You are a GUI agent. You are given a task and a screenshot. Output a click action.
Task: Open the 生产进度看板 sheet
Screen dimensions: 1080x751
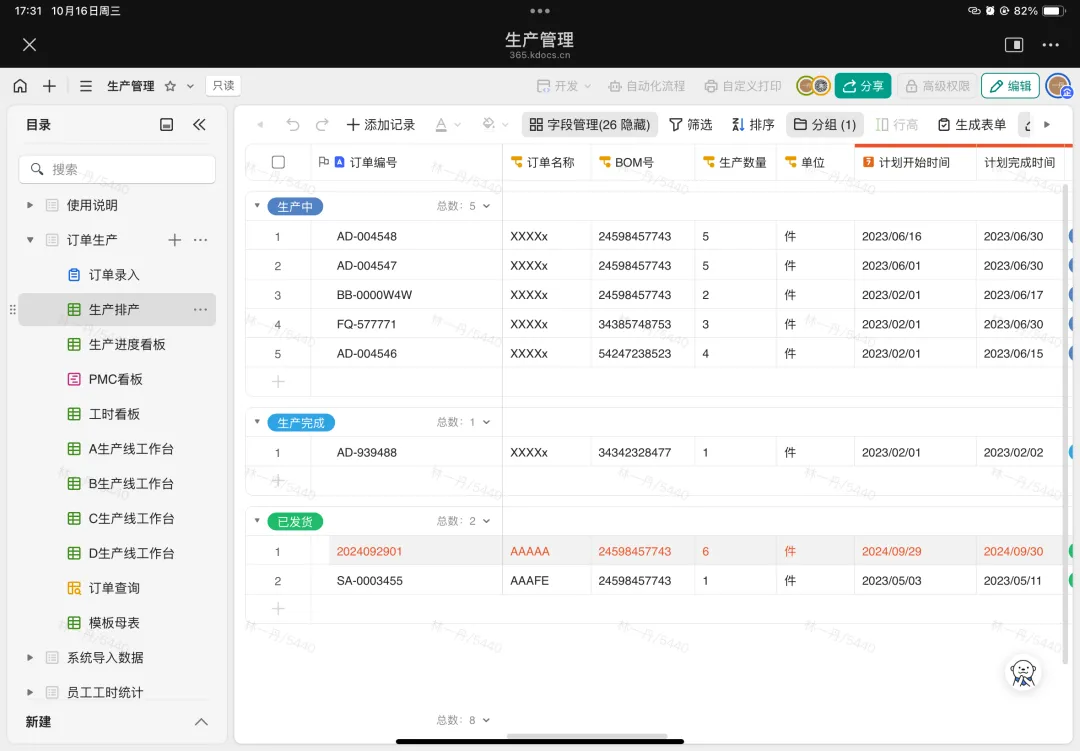click(127, 344)
